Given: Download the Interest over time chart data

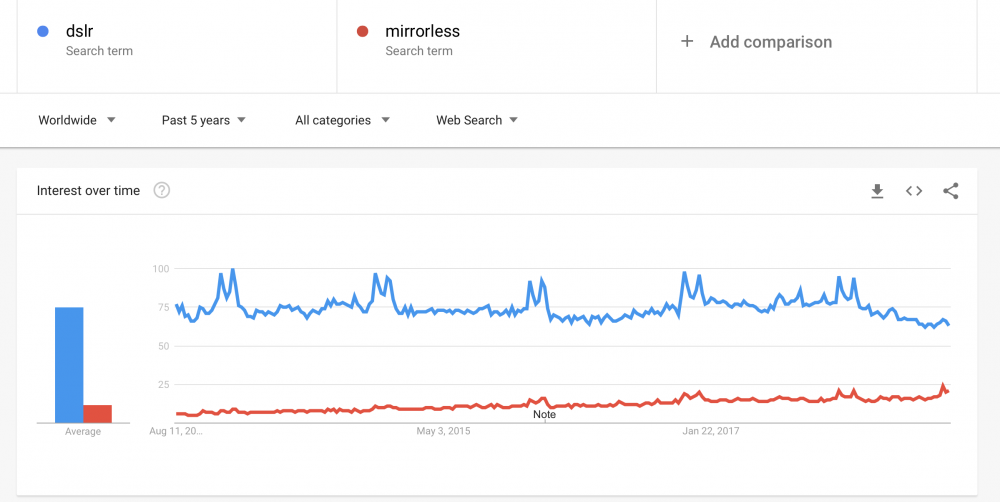Looking at the screenshot, I should click(877, 191).
